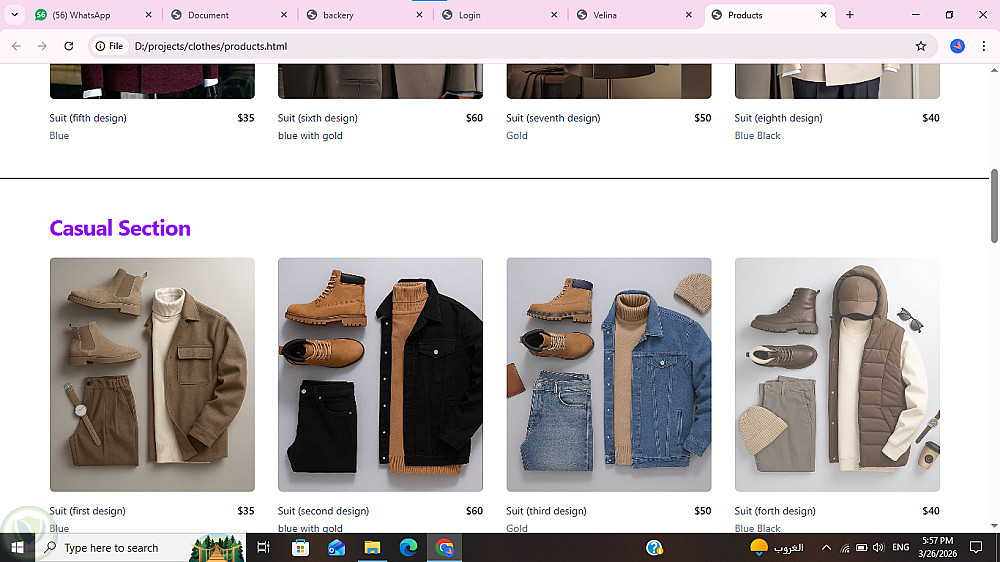1000x562 pixels.
Task: Expand the tab search dropdown
Action: coord(15,15)
